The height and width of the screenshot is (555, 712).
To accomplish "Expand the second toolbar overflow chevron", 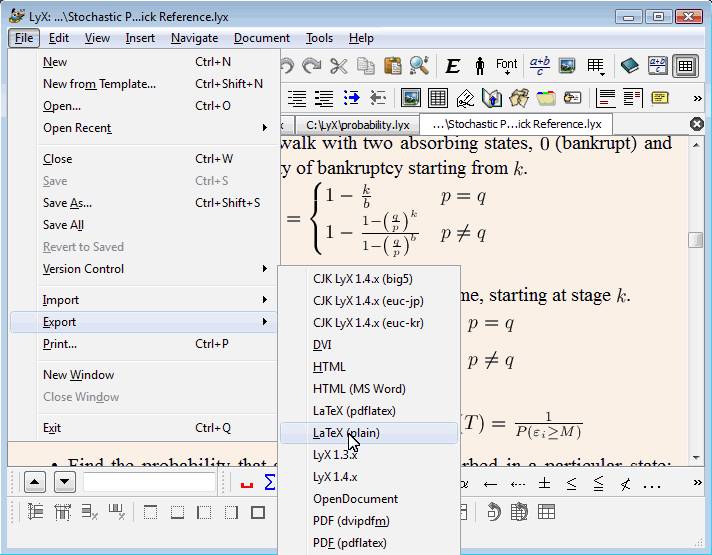I will coord(697,99).
